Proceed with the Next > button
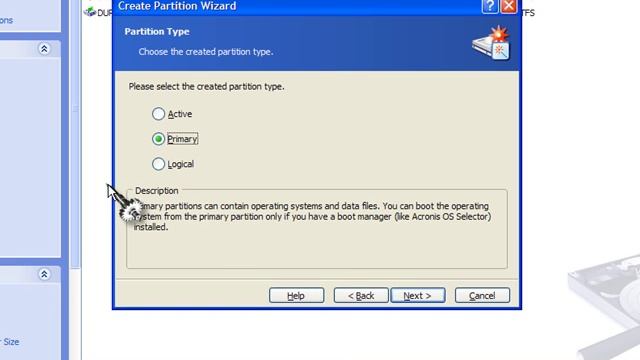Screen dimensions: 640x360 click(418, 296)
